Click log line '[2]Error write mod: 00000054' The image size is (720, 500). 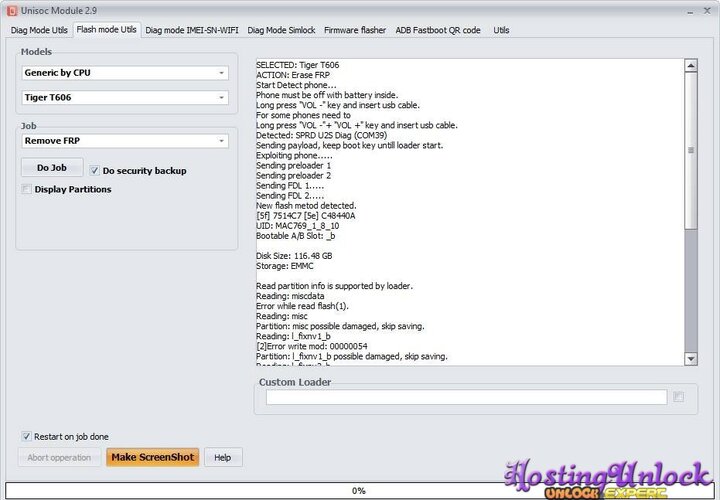(312, 346)
